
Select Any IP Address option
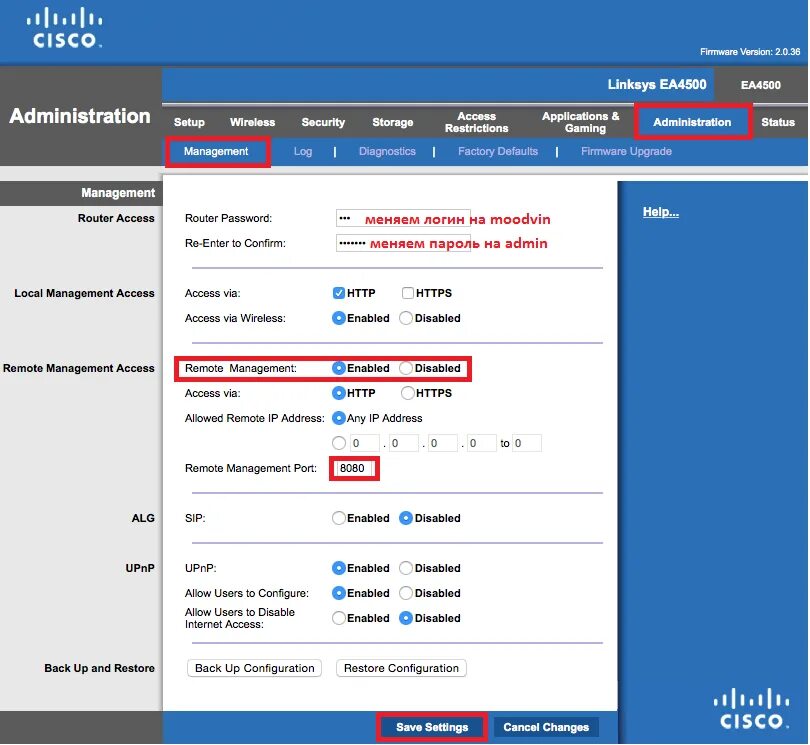(x=338, y=418)
